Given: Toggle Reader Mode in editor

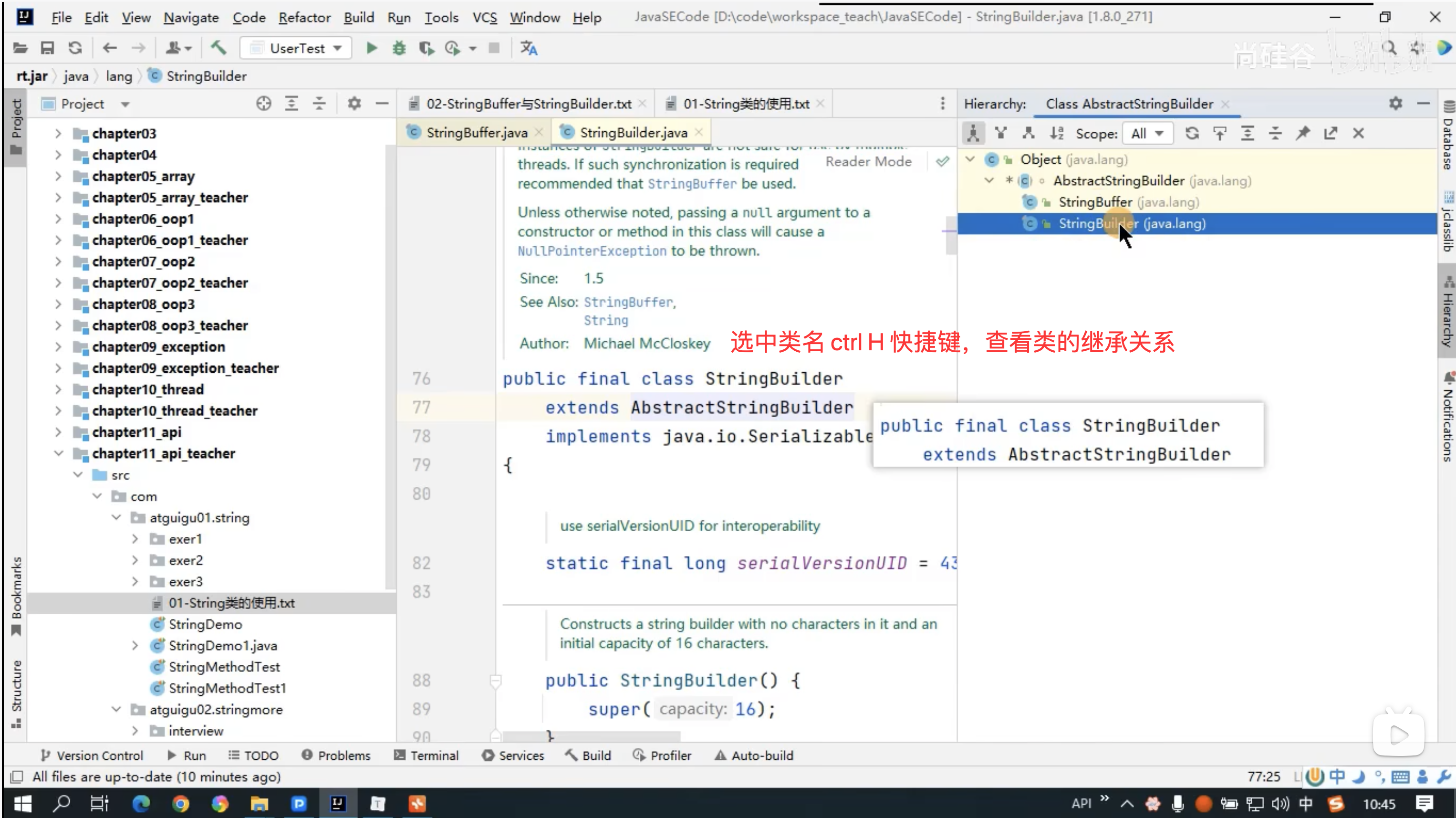Looking at the screenshot, I should point(868,162).
